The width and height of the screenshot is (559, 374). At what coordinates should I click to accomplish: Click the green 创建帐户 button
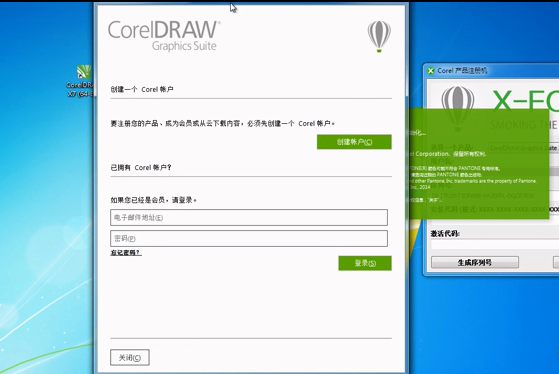click(354, 142)
